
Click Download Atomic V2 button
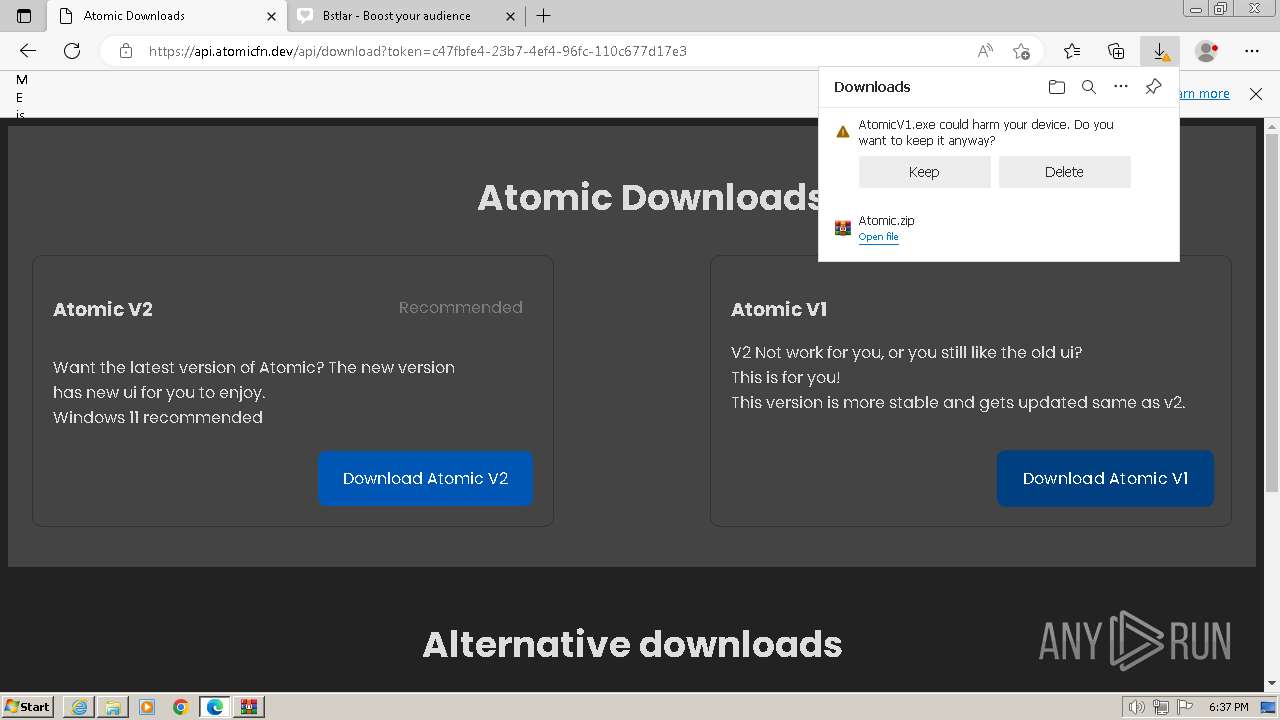click(x=425, y=478)
